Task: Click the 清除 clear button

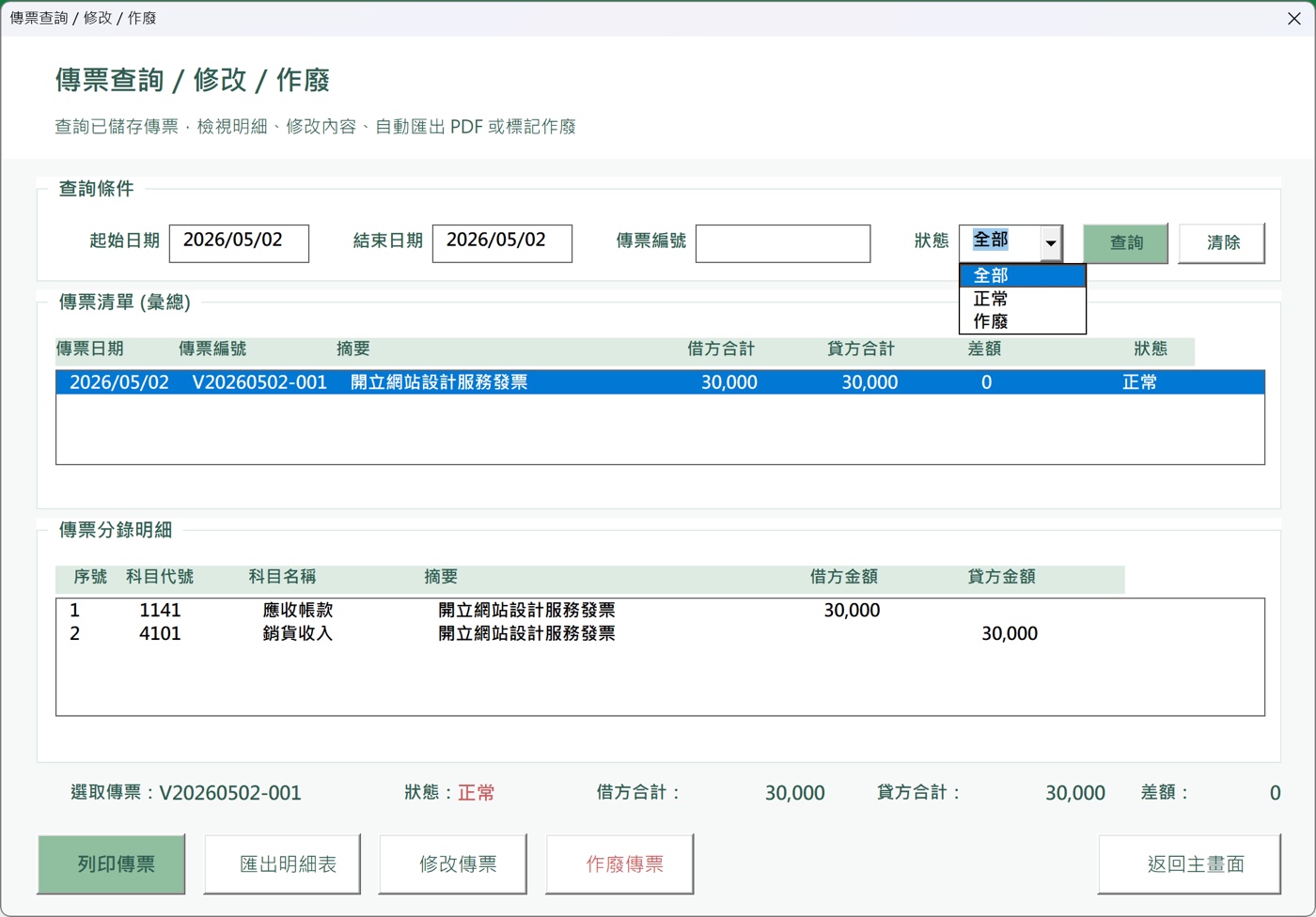Action: tap(1222, 242)
